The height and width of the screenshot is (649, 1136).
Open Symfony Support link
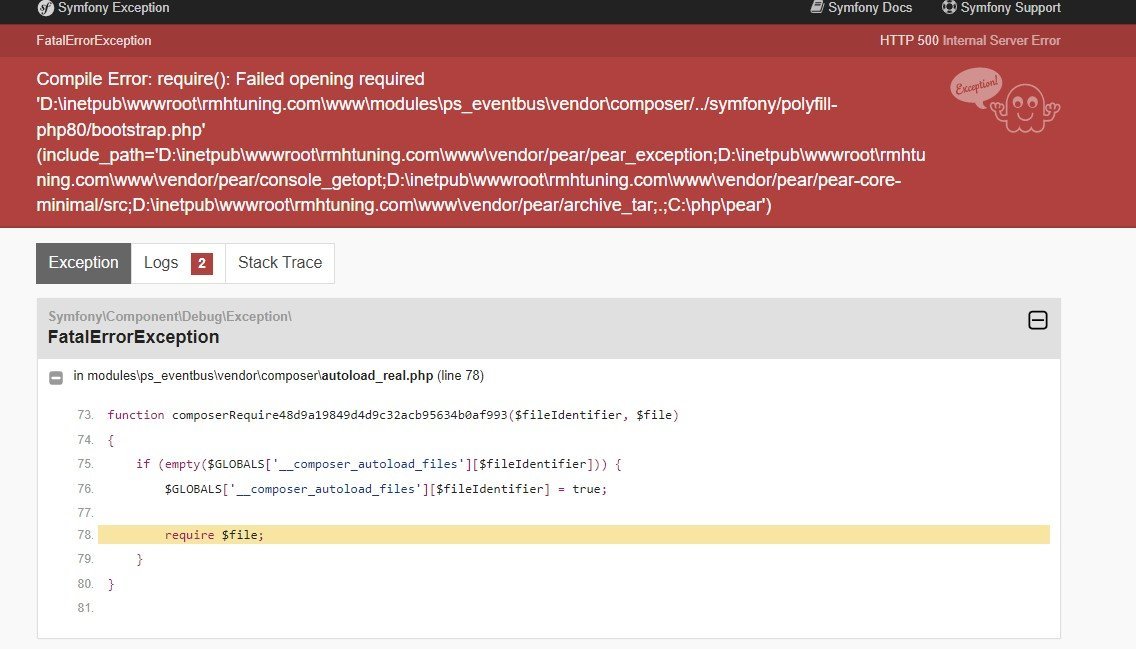pos(1001,8)
